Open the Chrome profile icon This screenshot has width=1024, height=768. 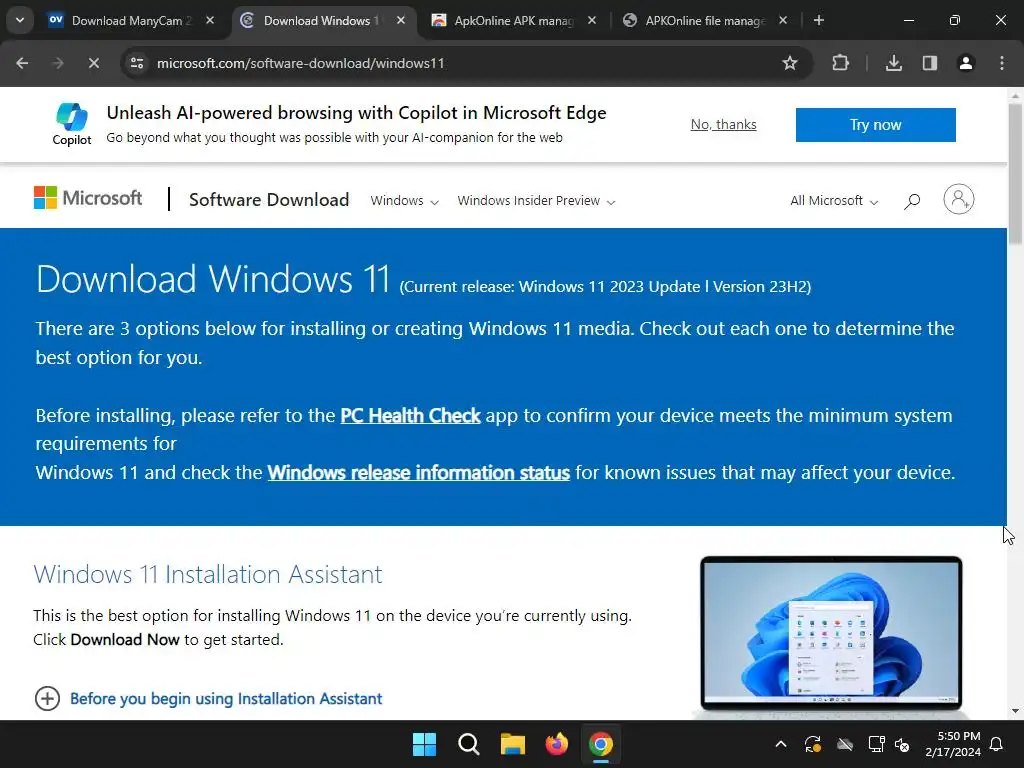(x=966, y=63)
